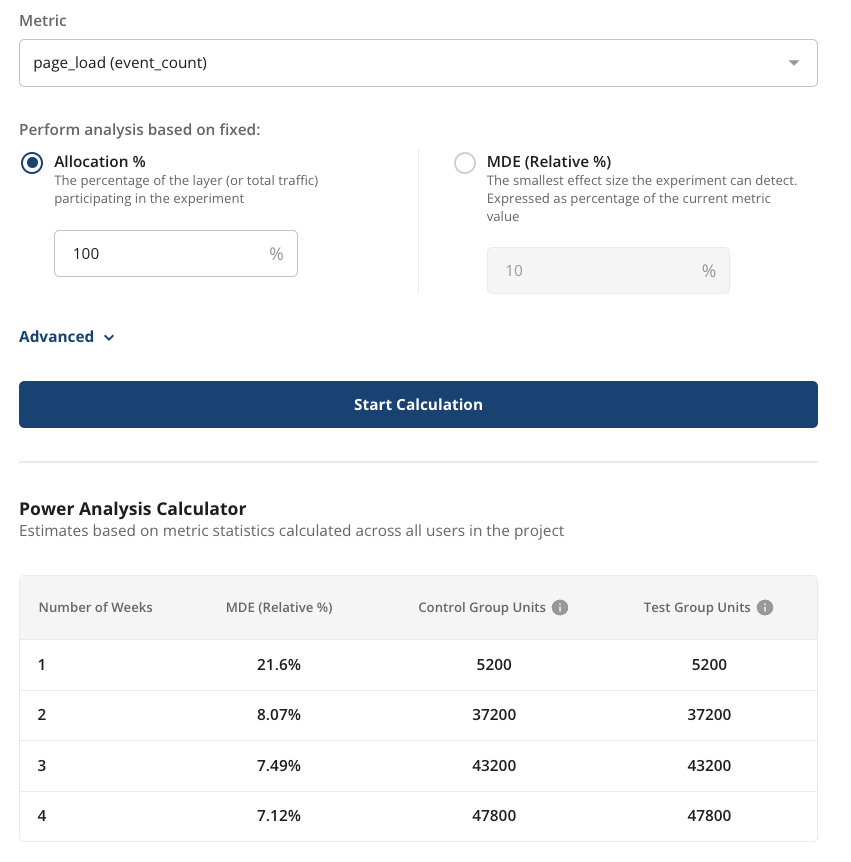This screenshot has width=851, height=862.
Task: Select the row for week 1
Action: pos(418,664)
